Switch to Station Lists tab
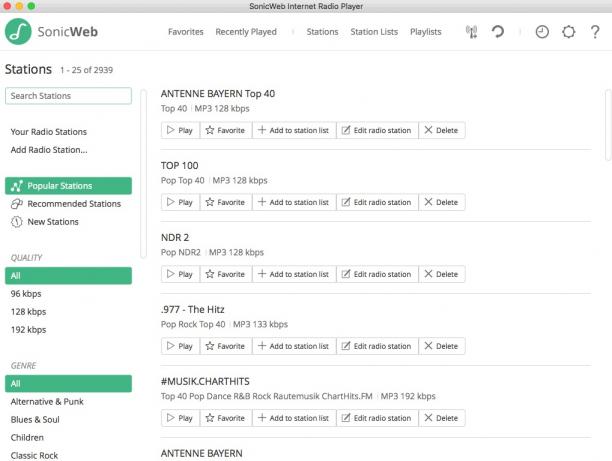612x461 pixels. point(374,32)
